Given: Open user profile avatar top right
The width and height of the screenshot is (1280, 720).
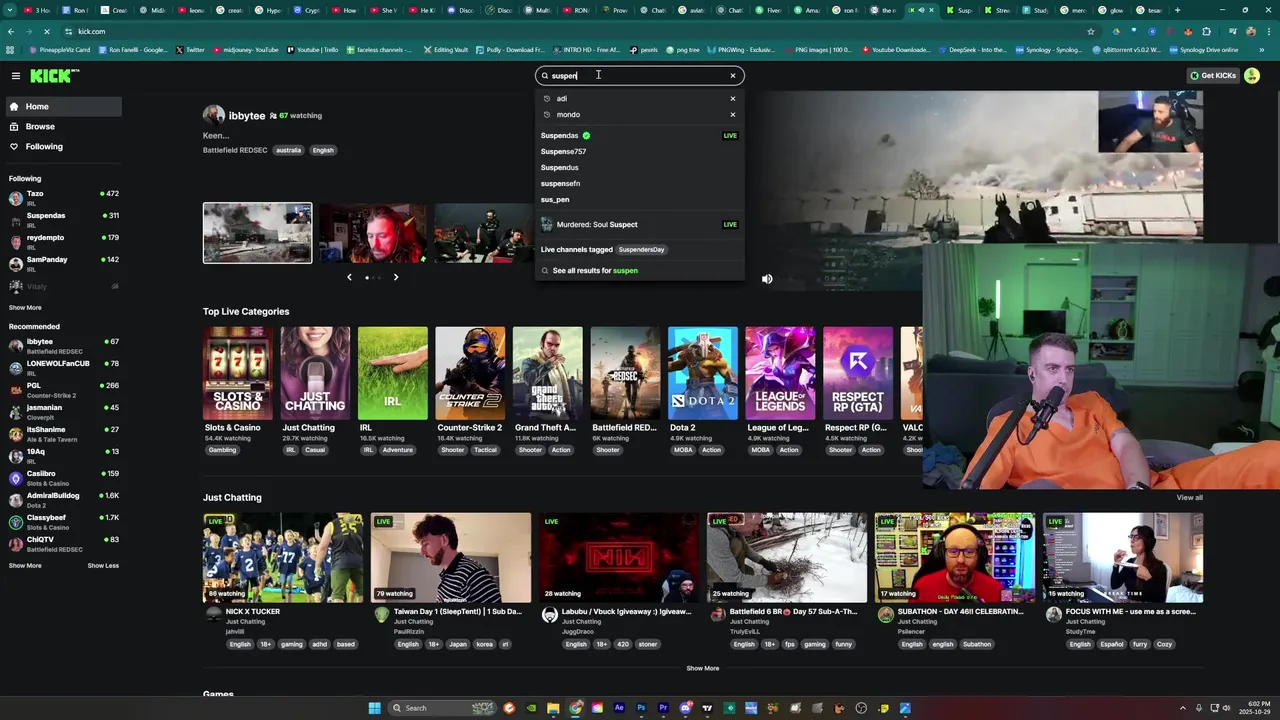Looking at the screenshot, I should coord(1252,75).
